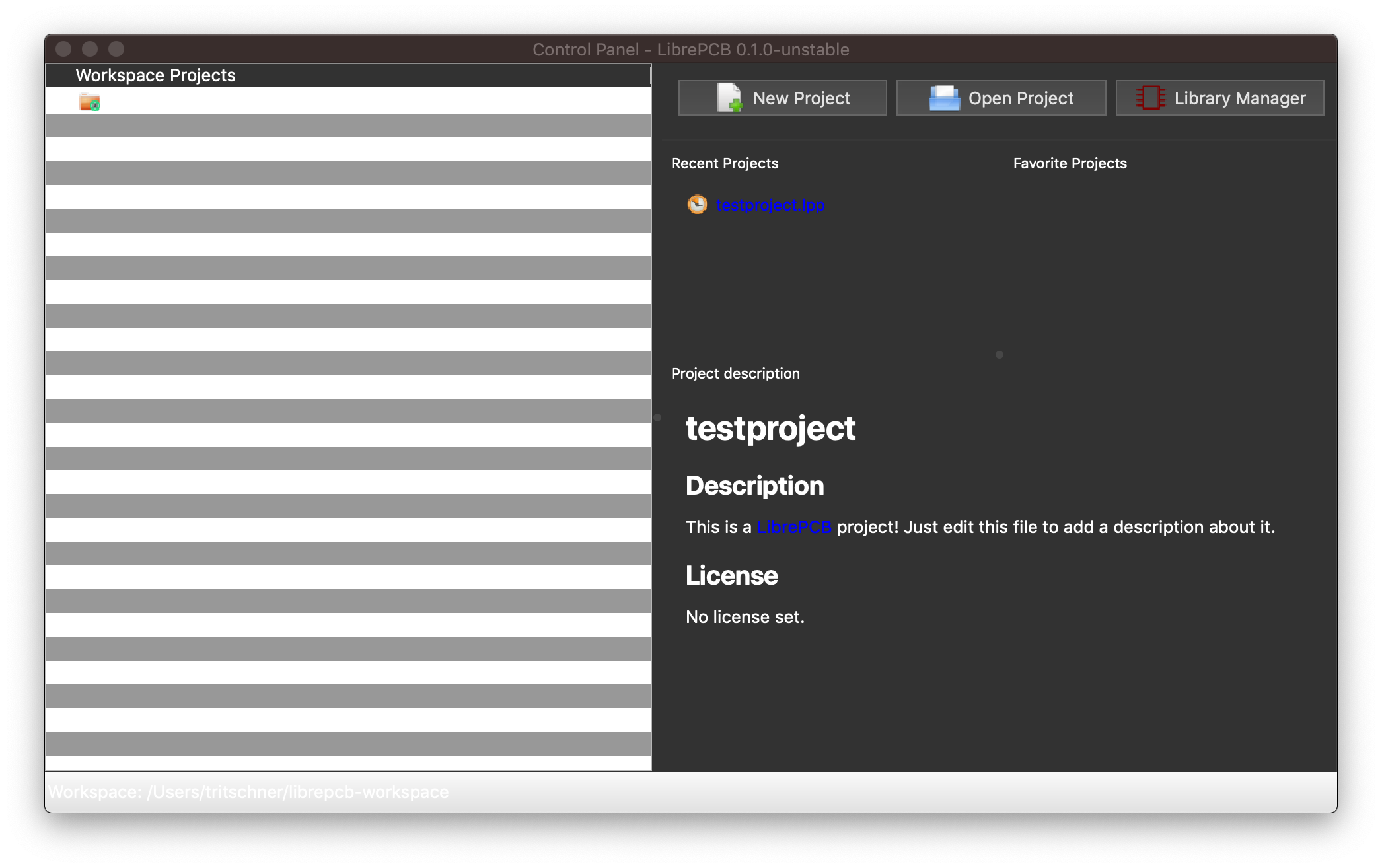Click the New Project document icon
The image size is (1382, 868).
tap(729, 98)
